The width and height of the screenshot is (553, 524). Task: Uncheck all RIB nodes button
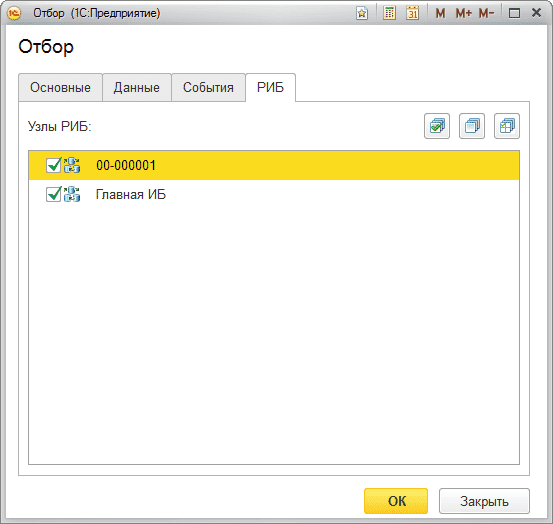pos(472,126)
